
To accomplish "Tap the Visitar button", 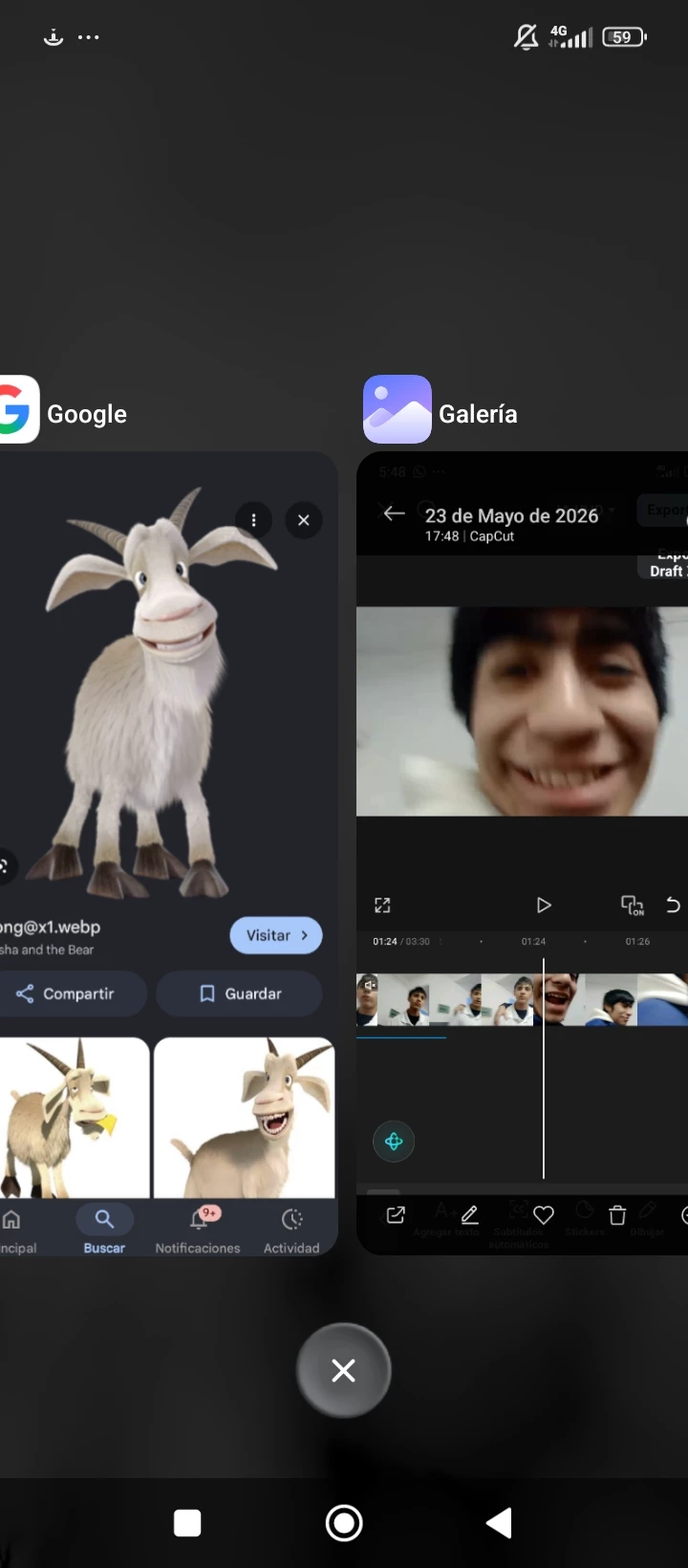I will 276,935.
